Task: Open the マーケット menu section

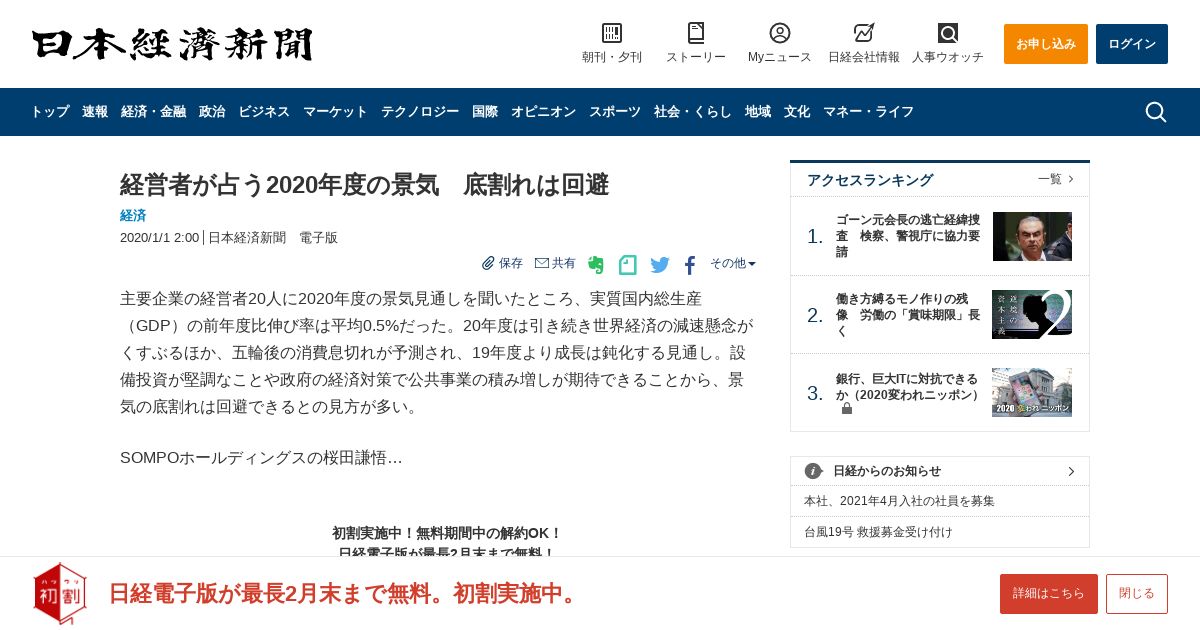Action: [x=335, y=112]
